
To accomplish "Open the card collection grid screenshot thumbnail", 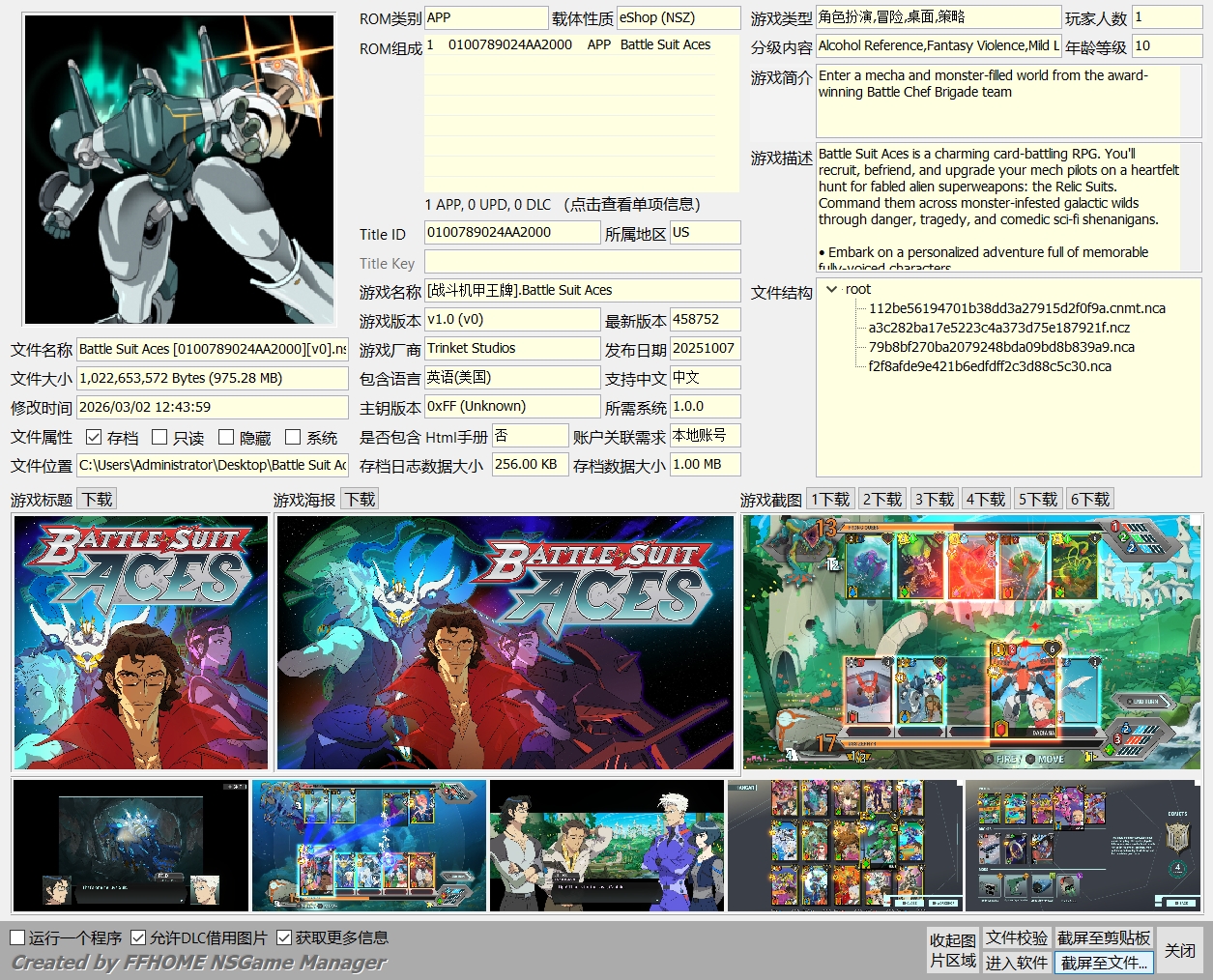I will tap(845, 846).
